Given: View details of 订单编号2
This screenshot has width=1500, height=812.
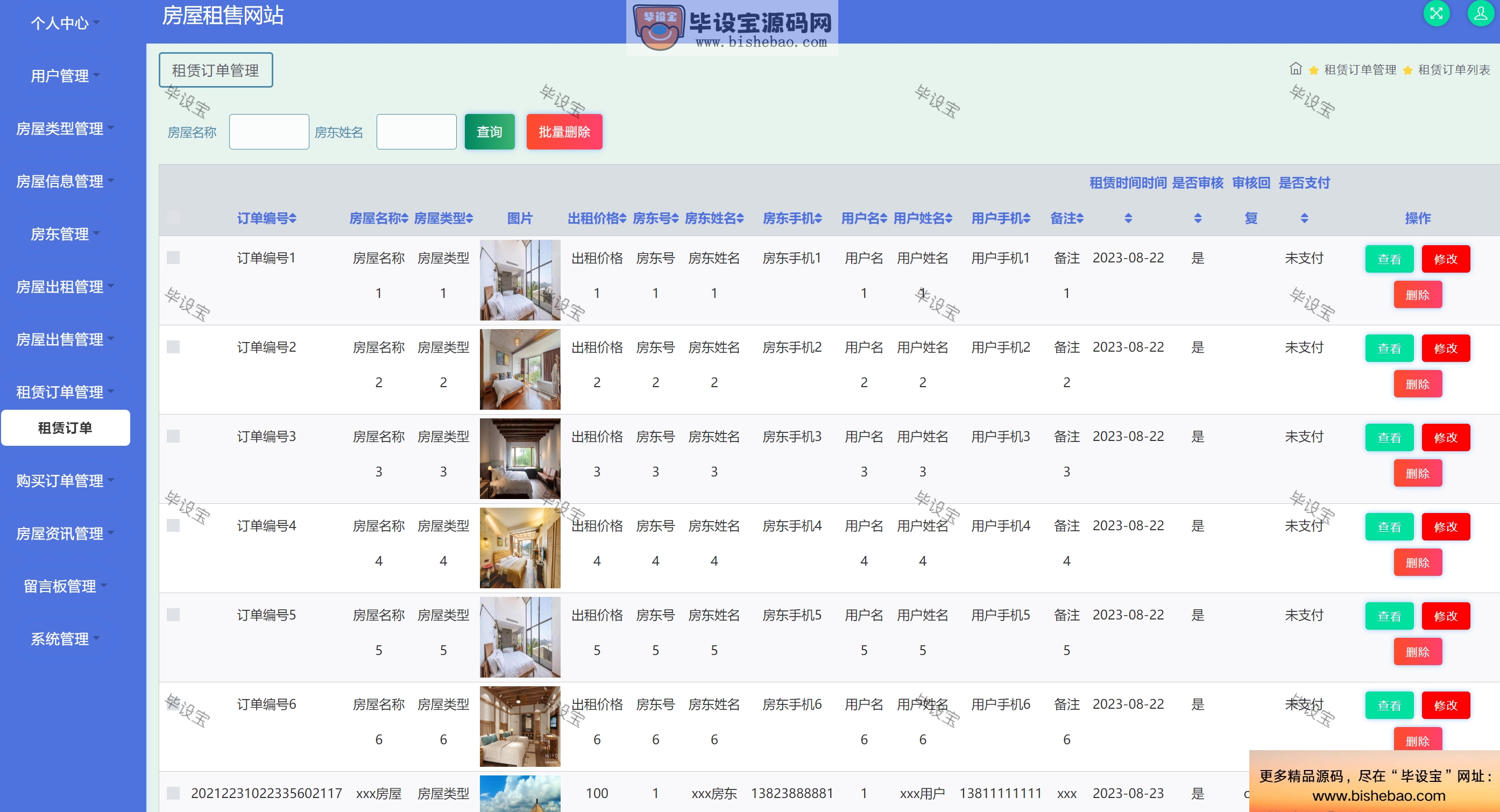Looking at the screenshot, I should click(x=1389, y=348).
